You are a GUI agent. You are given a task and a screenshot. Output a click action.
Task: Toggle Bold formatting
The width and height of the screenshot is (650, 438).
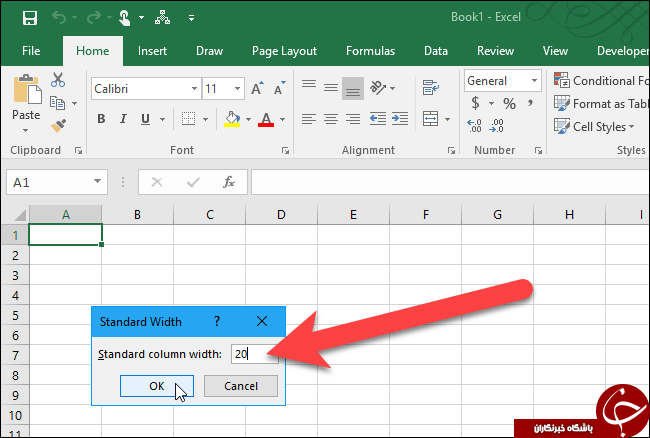click(x=101, y=119)
